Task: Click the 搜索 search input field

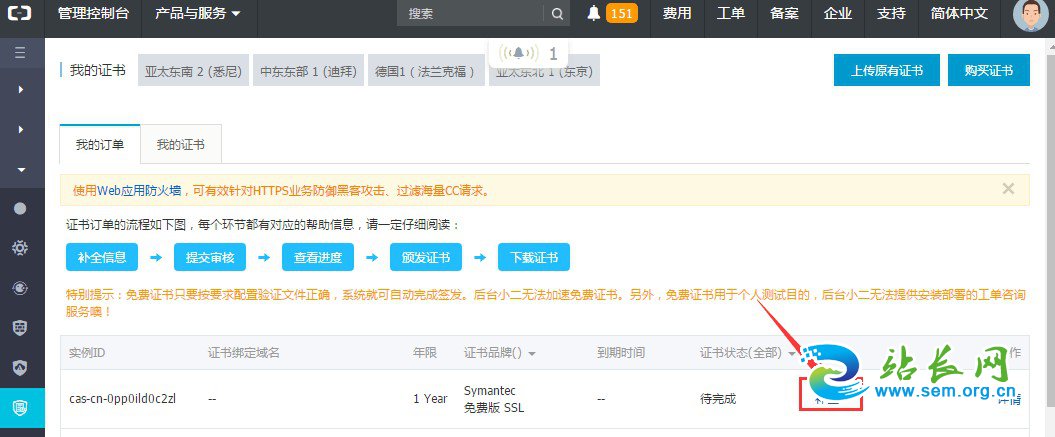Action: pyautogui.click(x=470, y=13)
